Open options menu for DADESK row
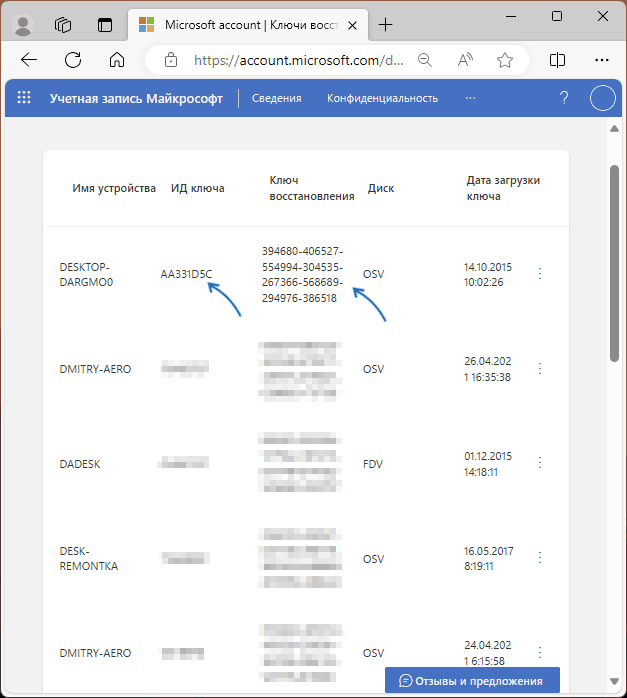The image size is (627, 698). coord(540,463)
